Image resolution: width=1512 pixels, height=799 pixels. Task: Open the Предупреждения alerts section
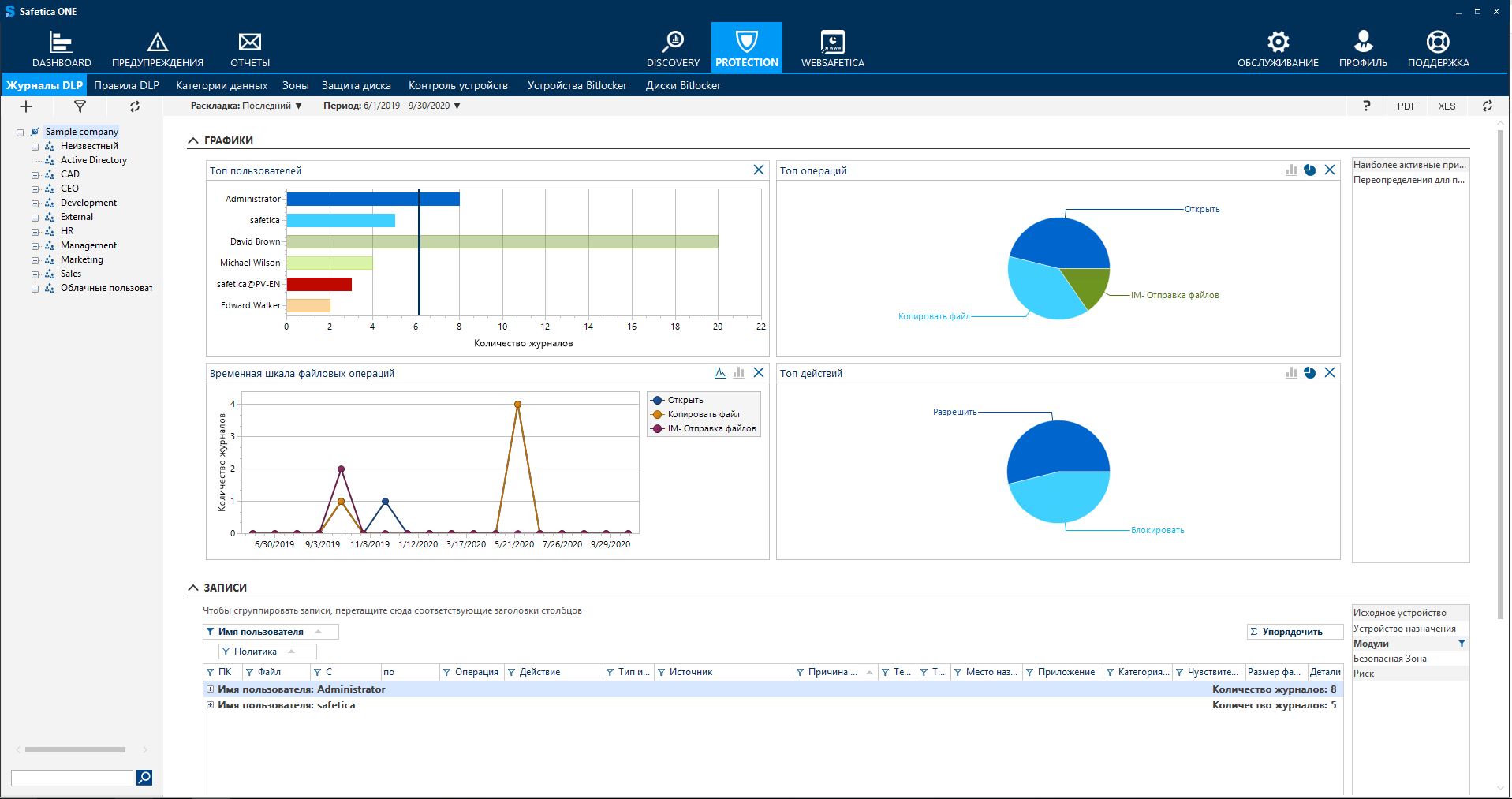point(157,49)
